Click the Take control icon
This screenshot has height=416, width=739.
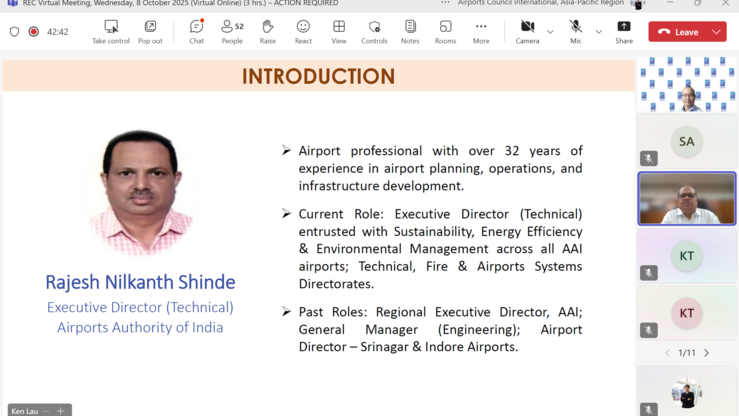pos(111,31)
